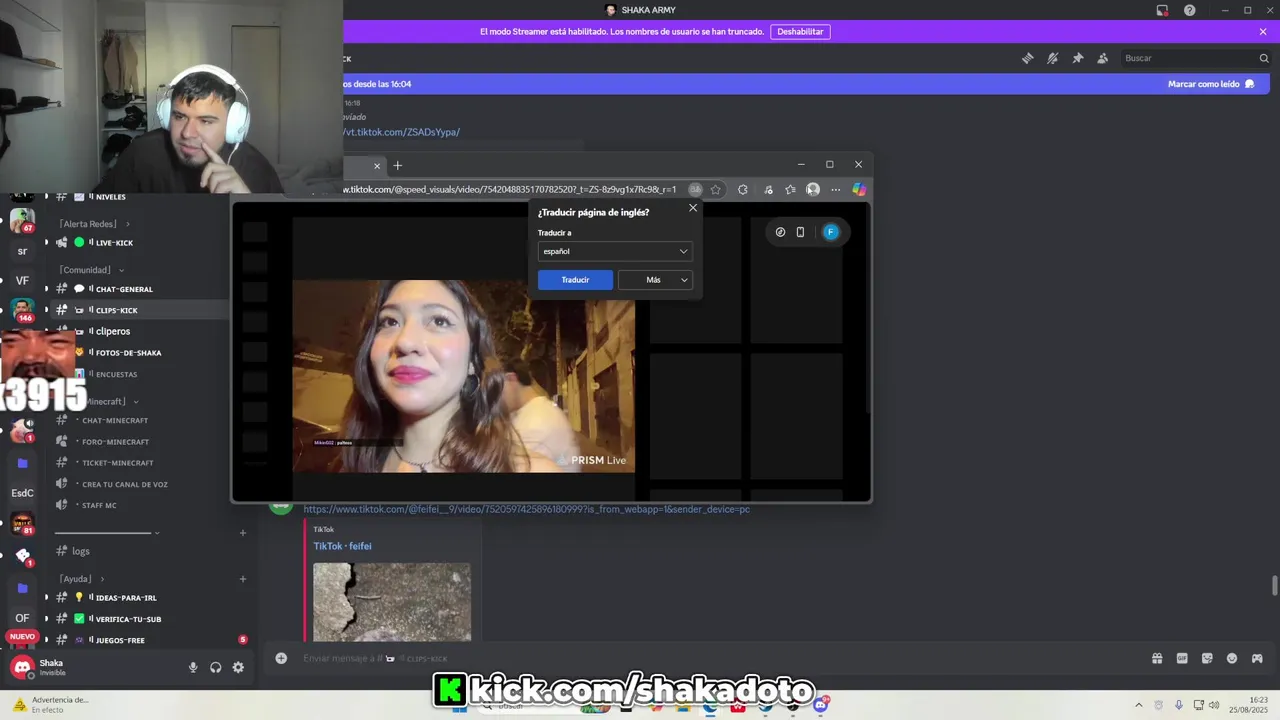Open emoji picker in message bar
Viewport: 1280px width, 720px height.
pyautogui.click(x=1232, y=658)
